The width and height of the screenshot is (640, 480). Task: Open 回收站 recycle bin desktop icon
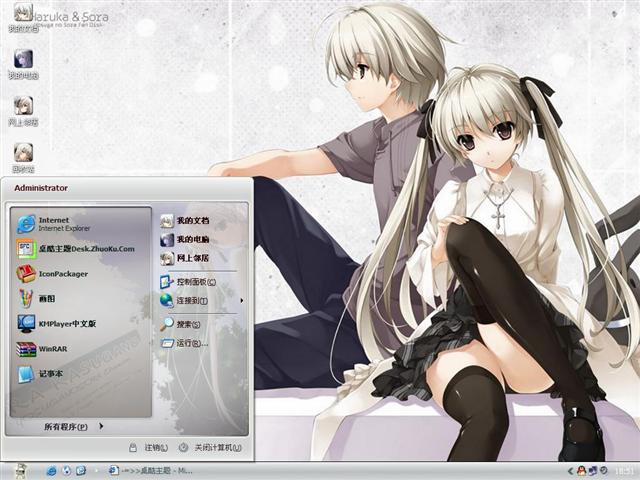click(23, 158)
